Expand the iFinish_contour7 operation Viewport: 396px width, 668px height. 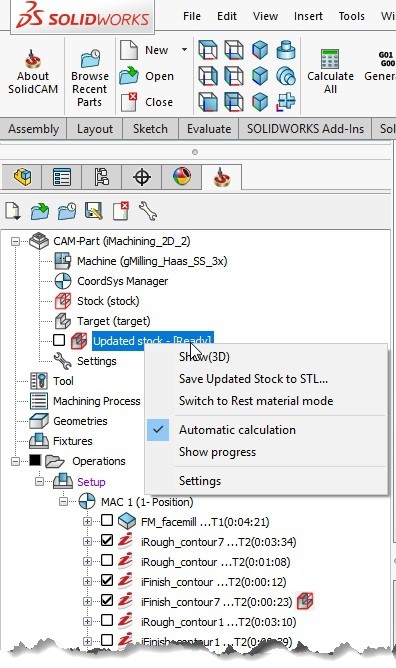(87, 601)
